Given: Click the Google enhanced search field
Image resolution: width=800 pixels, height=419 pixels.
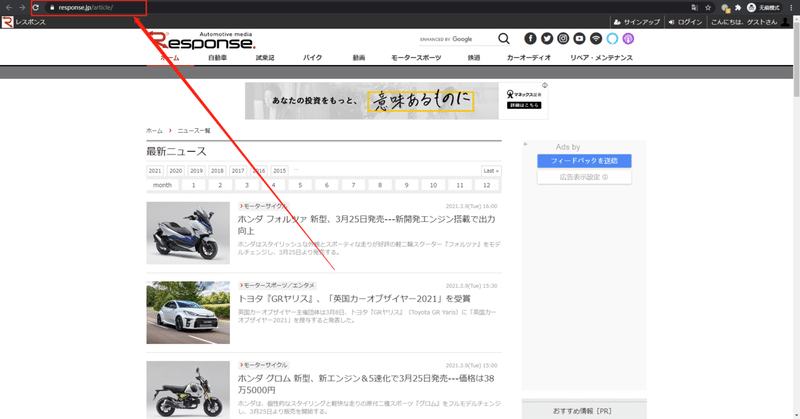Looking at the screenshot, I should coord(456,39).
